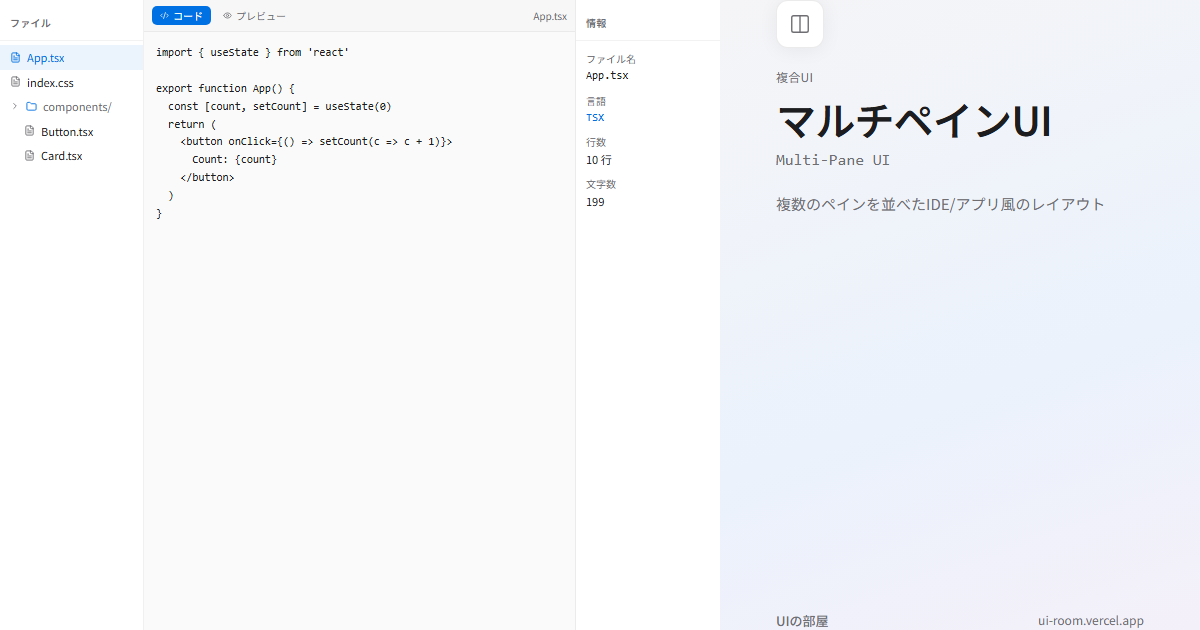Screen dimensions: 1200x630
Task: Click the ファイル panel header
Action: (x=30, y=23)
